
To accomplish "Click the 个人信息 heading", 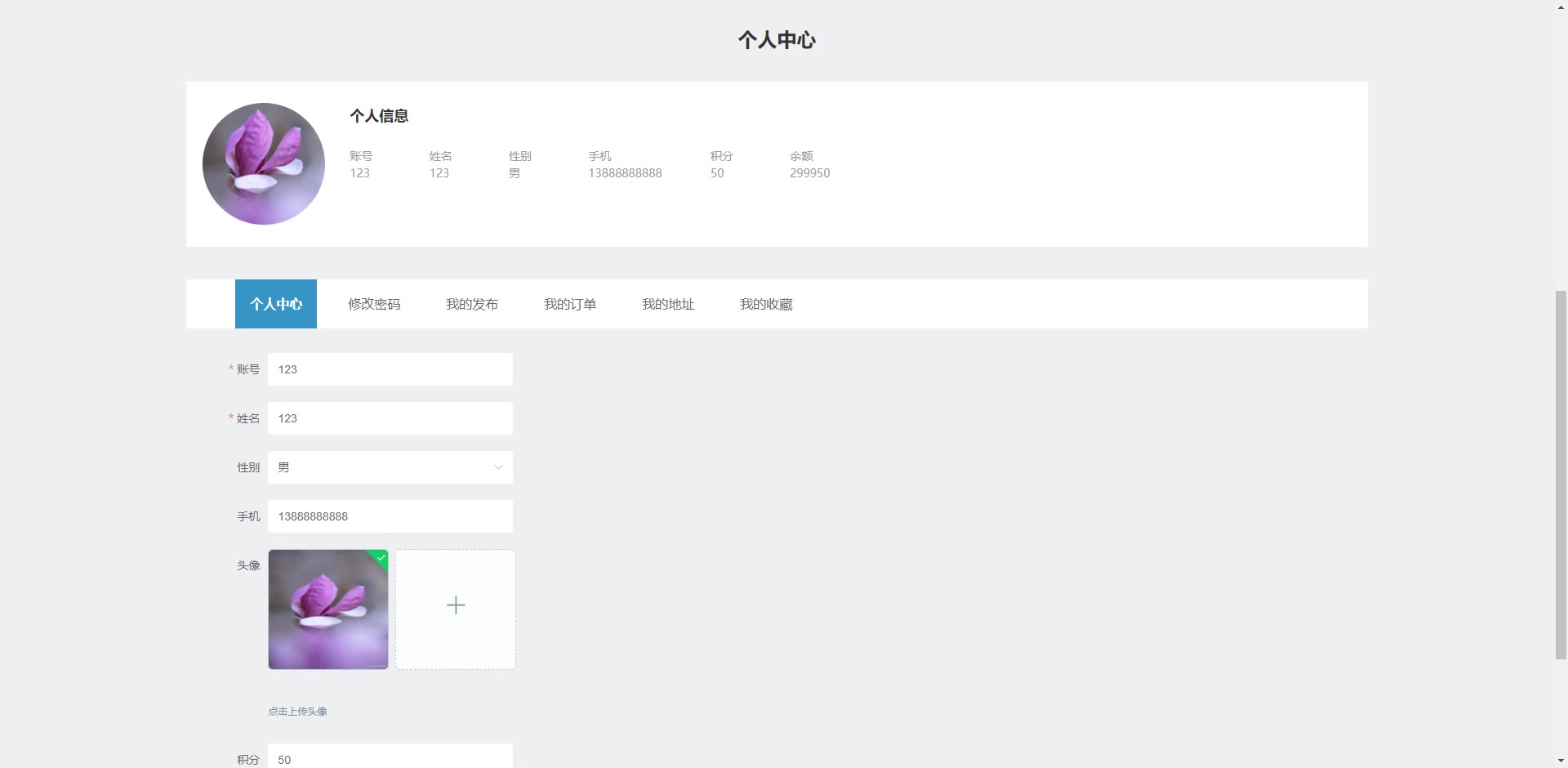I will (379, 116).
